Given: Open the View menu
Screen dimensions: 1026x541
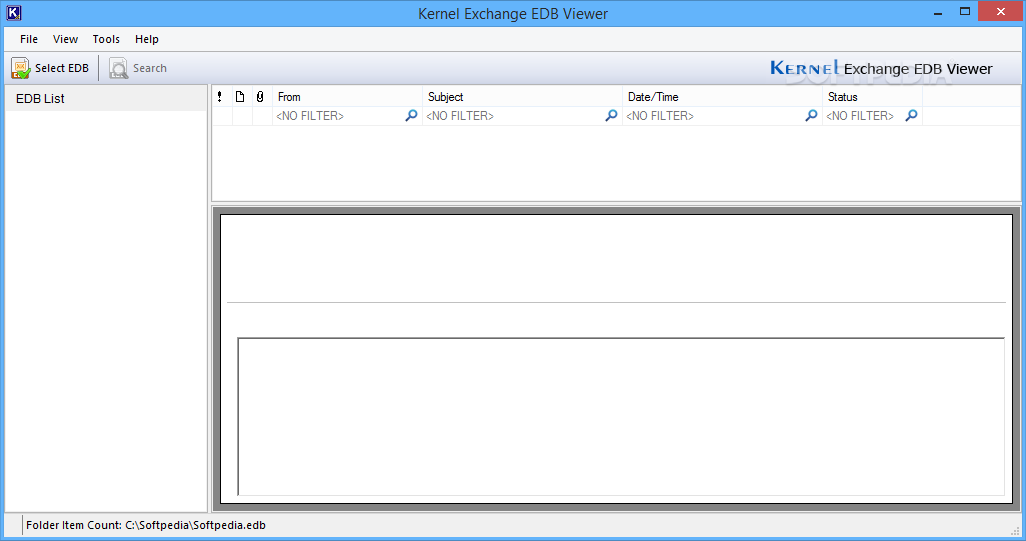Looking at the screenshot, I should point(65,39).
